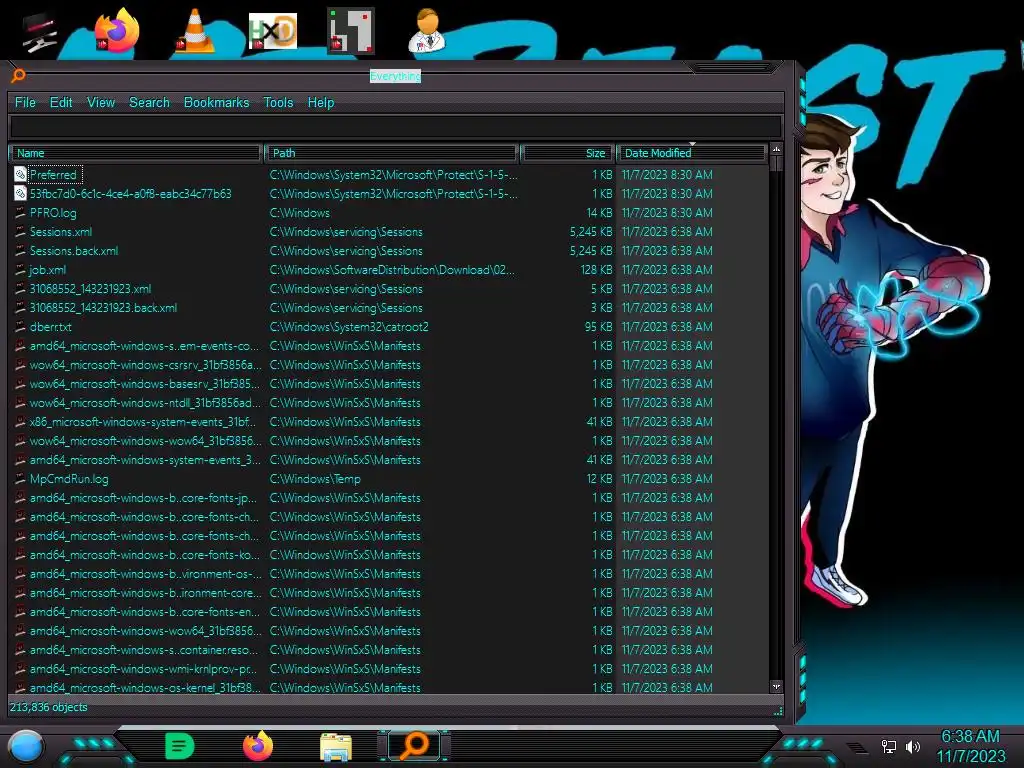Select x86_microsoft-windows-system-events manifest row

pos(388,421)
